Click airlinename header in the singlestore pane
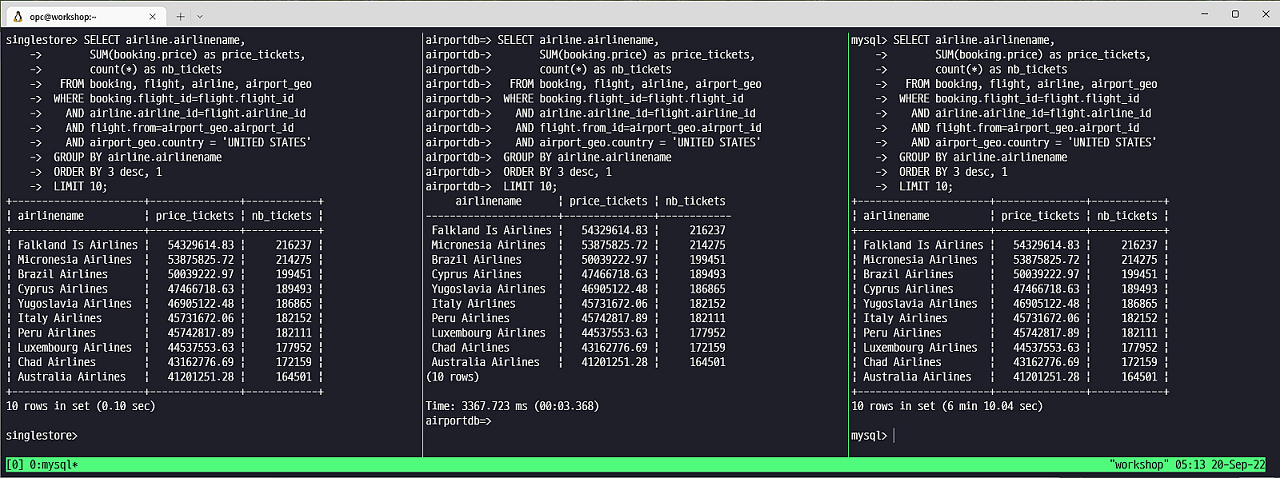 [x=50, y=215]
